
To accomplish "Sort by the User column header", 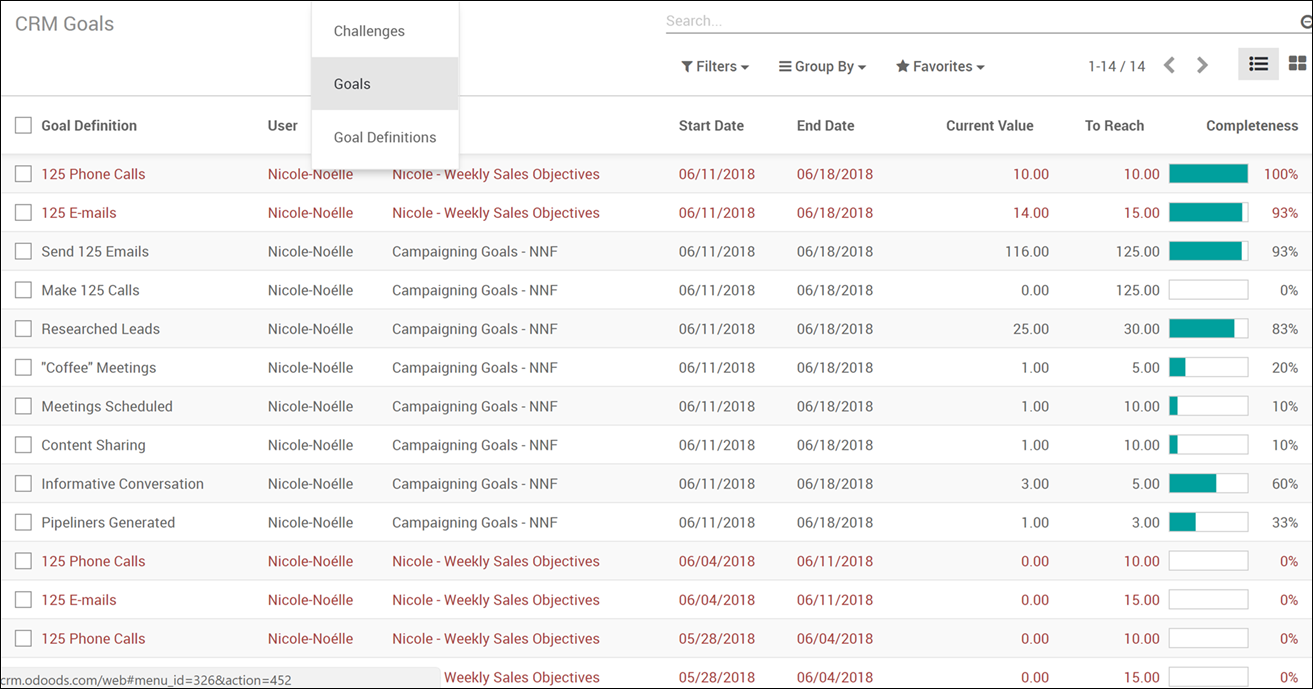I will 283,125.
